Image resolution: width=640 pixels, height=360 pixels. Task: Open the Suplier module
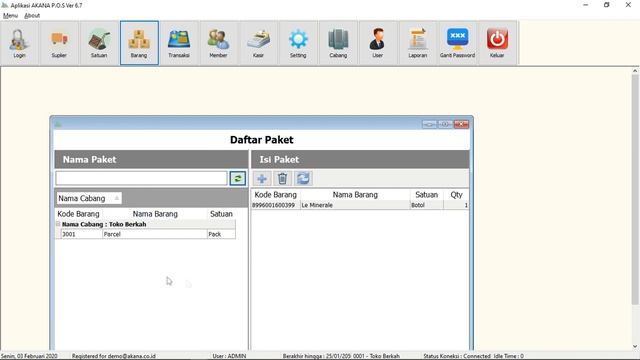click(x=59, y=43)
